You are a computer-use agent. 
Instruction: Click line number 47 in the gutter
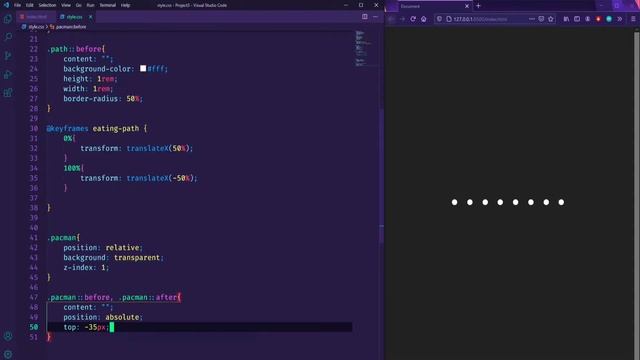(33, 297)
